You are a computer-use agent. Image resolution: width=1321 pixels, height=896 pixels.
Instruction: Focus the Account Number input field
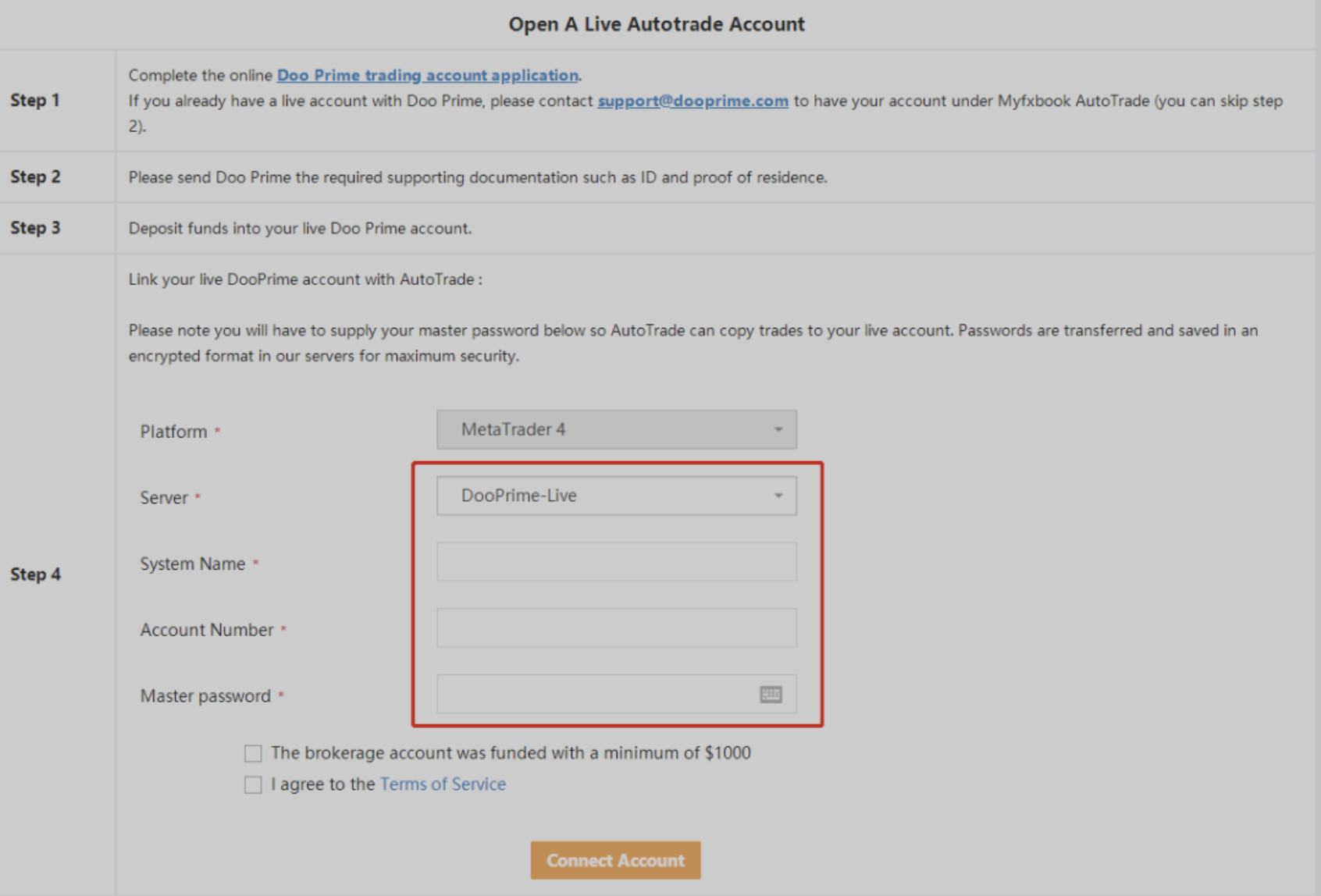617,628
